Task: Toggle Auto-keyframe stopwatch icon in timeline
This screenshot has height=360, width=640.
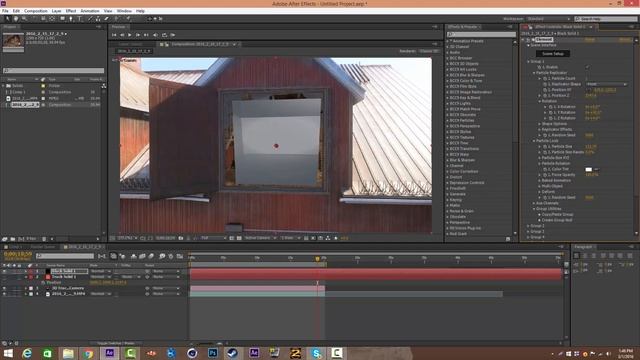Action: pyautogui.click(x=171, y=256)
